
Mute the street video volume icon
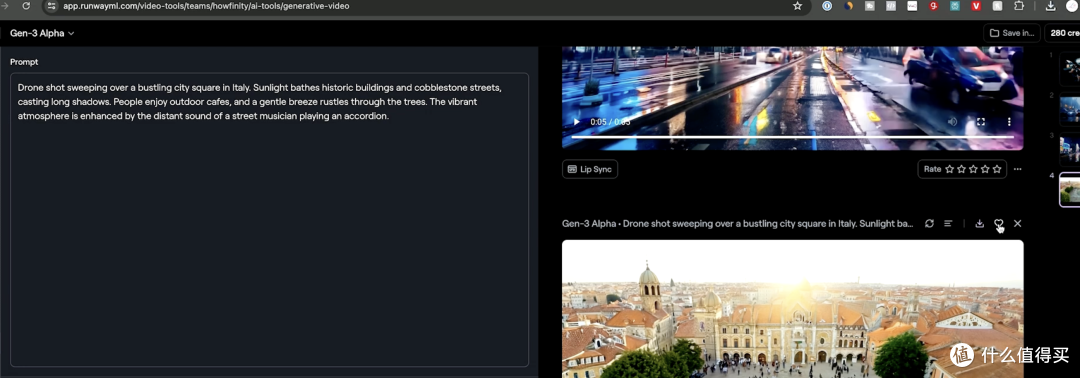953,122
